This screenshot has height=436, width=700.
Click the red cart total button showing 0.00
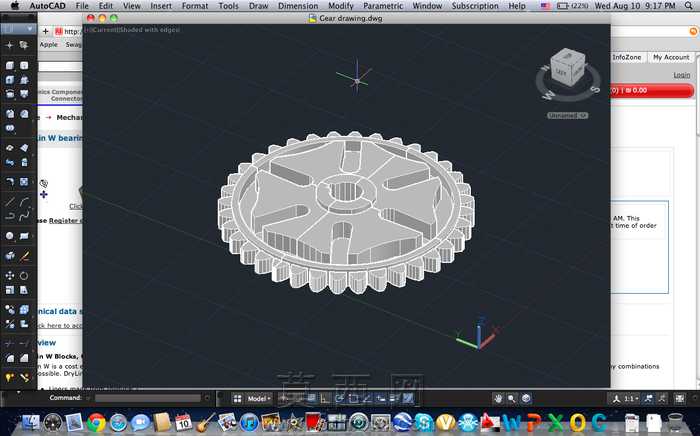(x=652, y=90)
